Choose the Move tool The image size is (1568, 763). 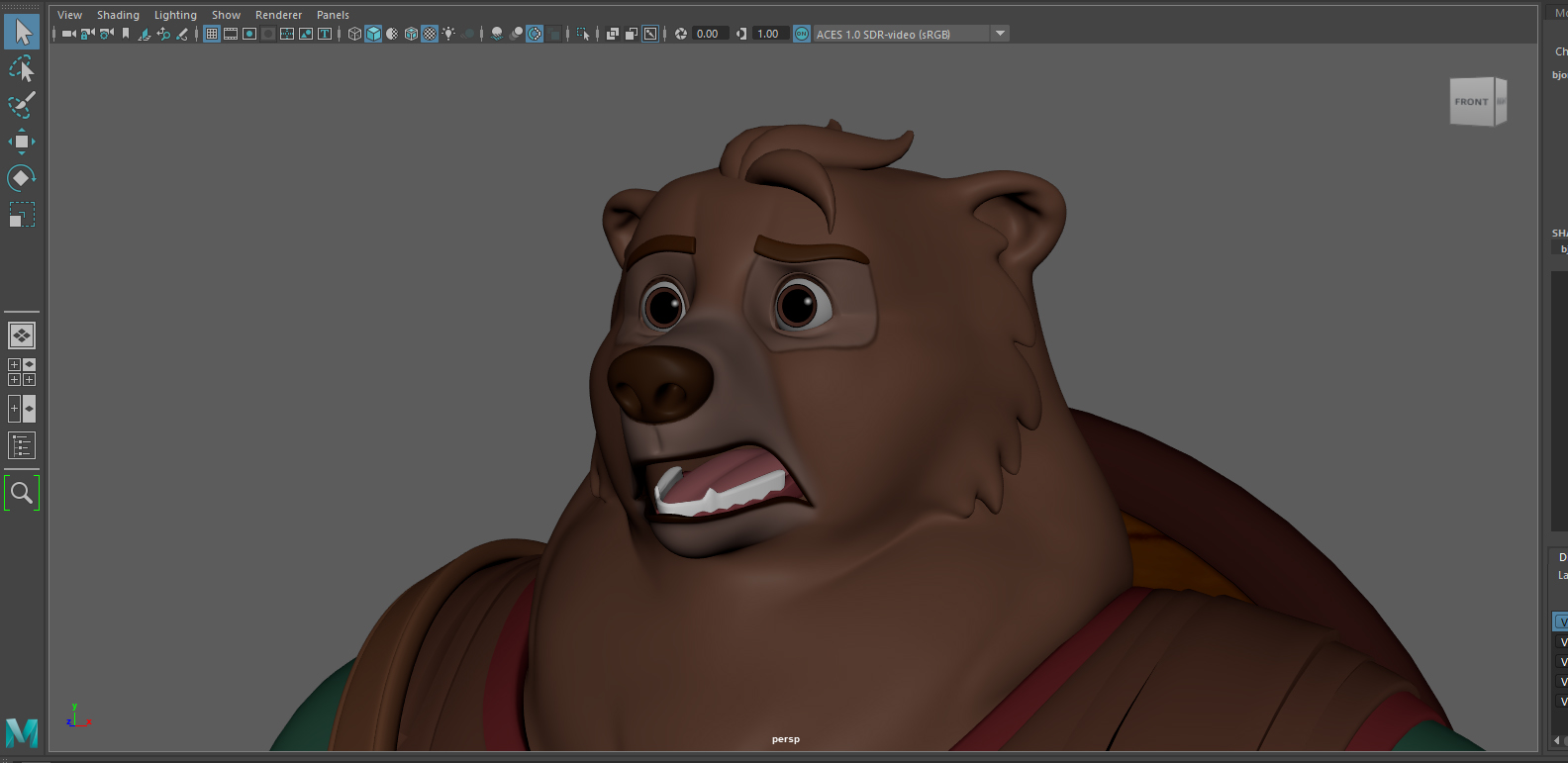coord(22,142)
